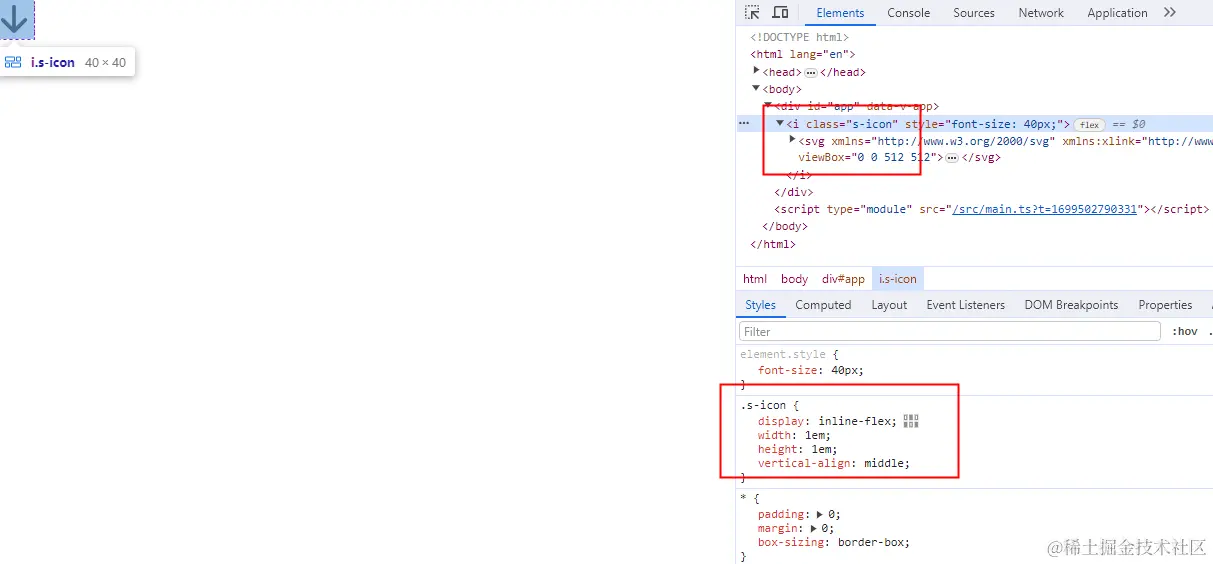Open the Application tab

pyautogui.click(x=1117, y=13)
